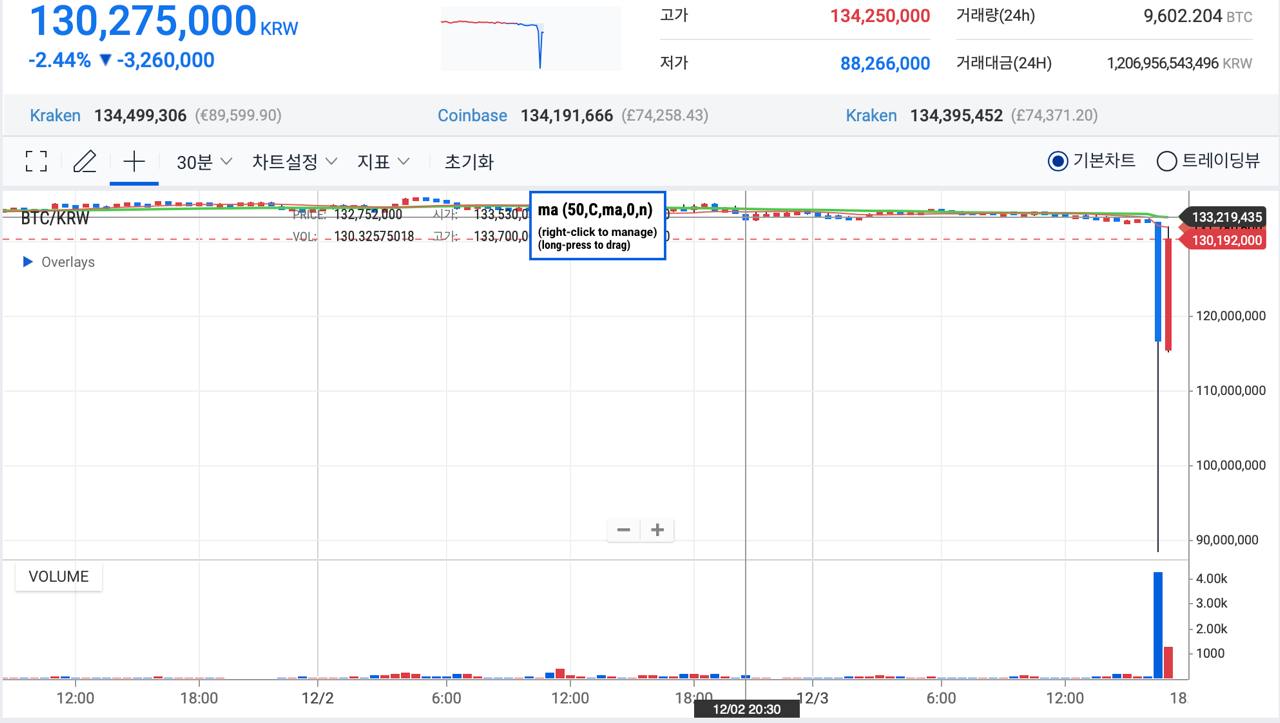Click the tall blue volume bar

point(1158,625)
